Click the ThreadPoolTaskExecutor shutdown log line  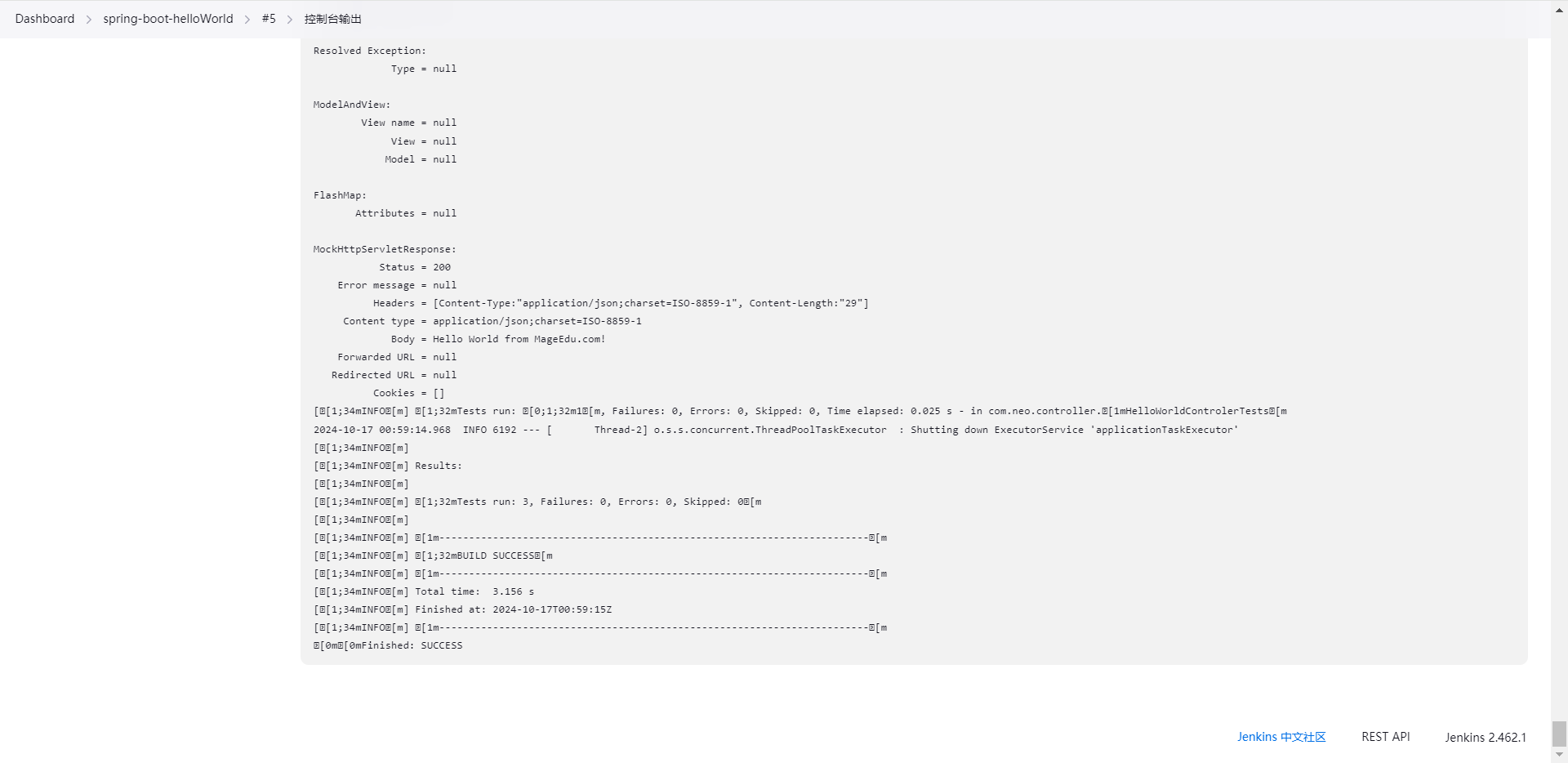(776, 430)
